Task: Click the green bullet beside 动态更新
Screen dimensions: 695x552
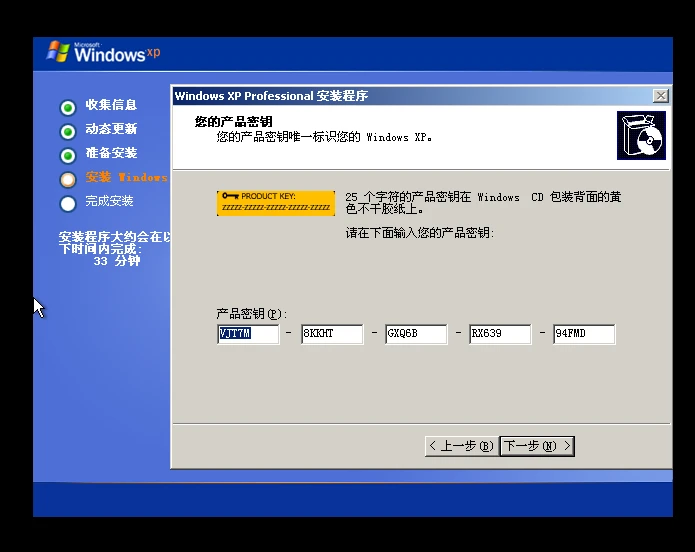Action: [68, 132]
